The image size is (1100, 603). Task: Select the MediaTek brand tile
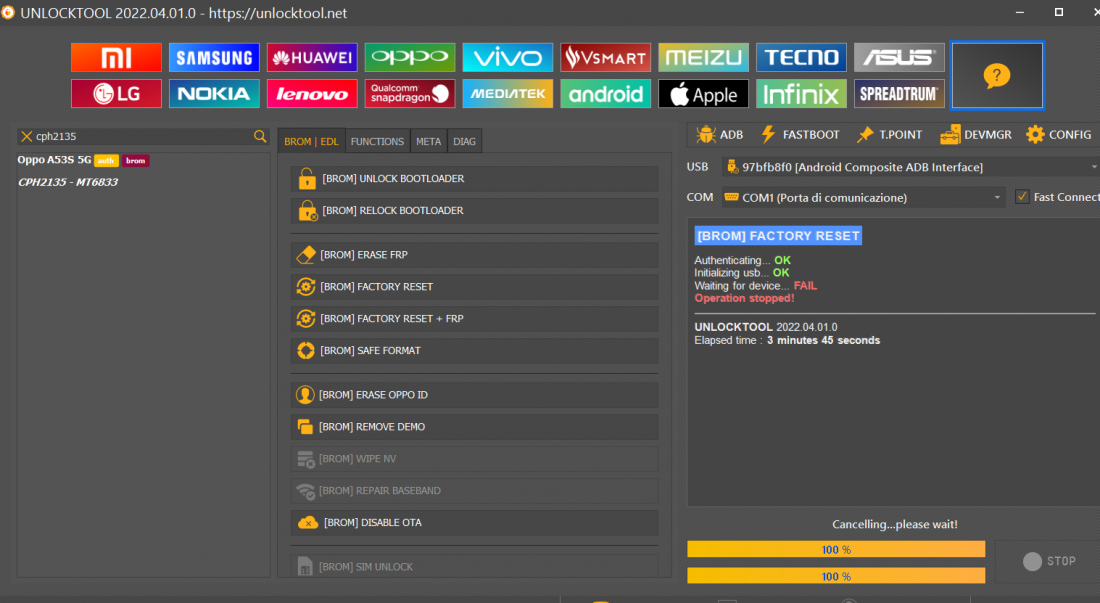click(x=507, y=94)
